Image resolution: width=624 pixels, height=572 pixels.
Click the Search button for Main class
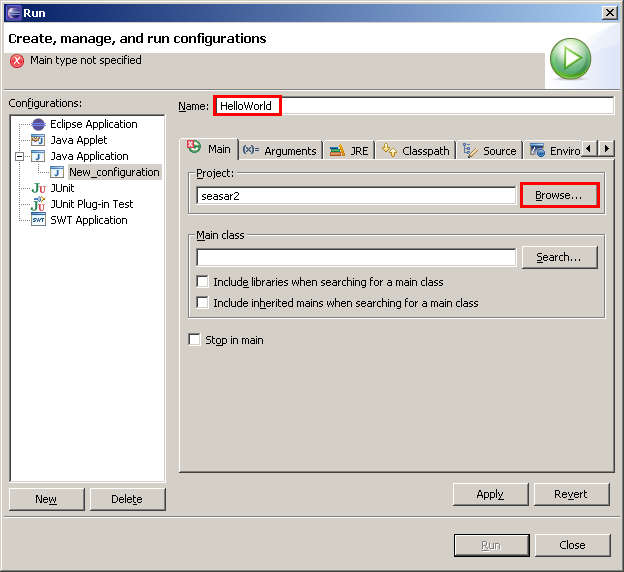[558, 257]
